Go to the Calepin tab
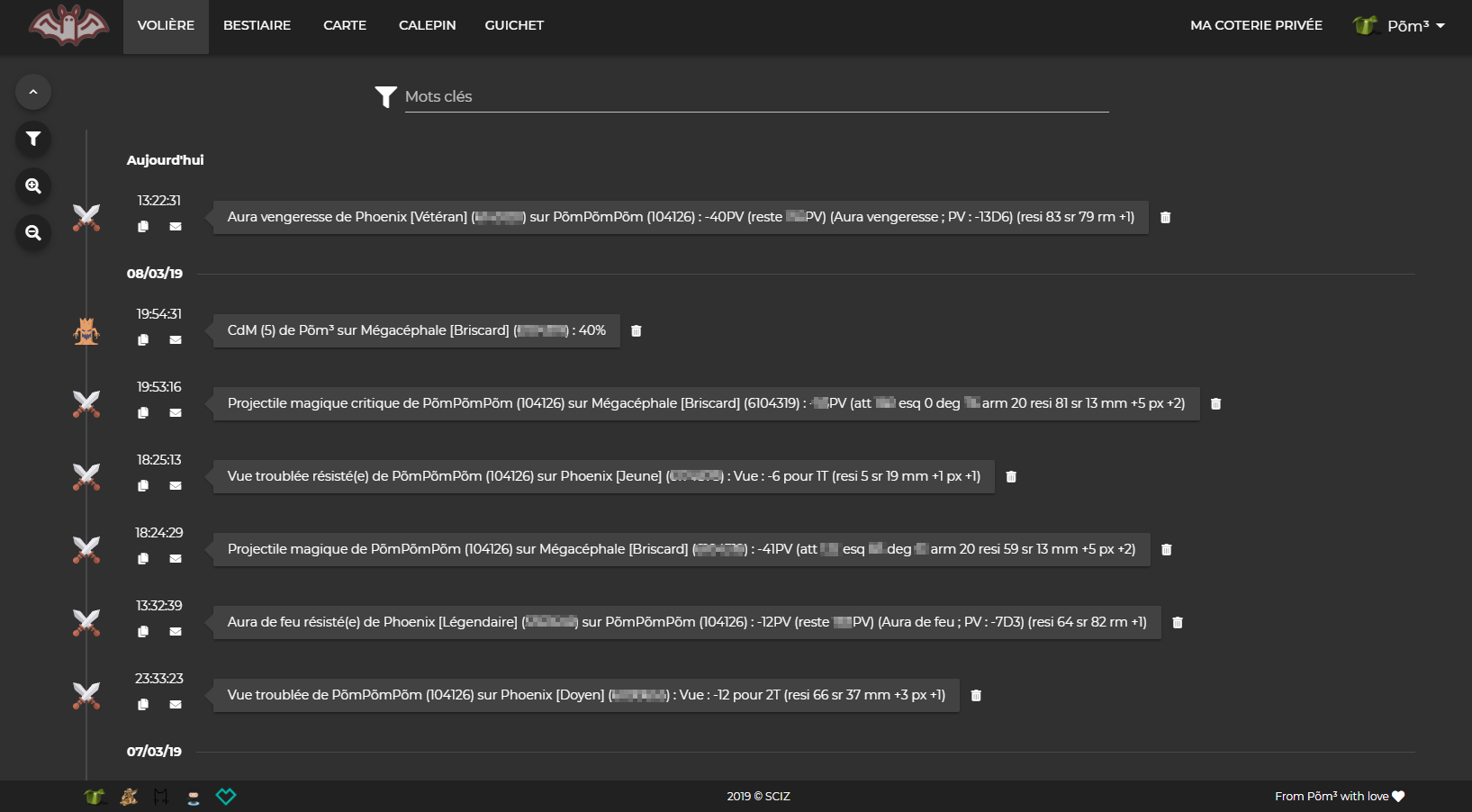The height and width of the screenshot is (812, 1472). tap(427, 25)
